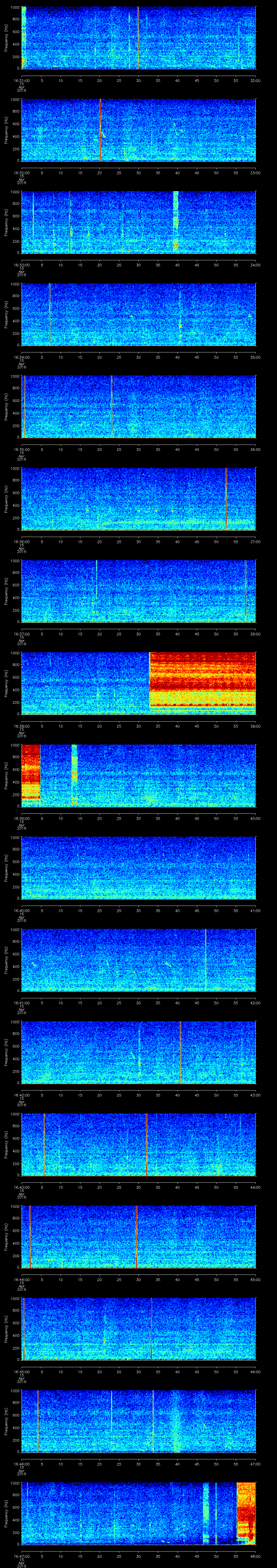The width and height of the screenshot is (277, 1568).
Task: Click the "16:38:00" start time label
Action: coord(21,726)
